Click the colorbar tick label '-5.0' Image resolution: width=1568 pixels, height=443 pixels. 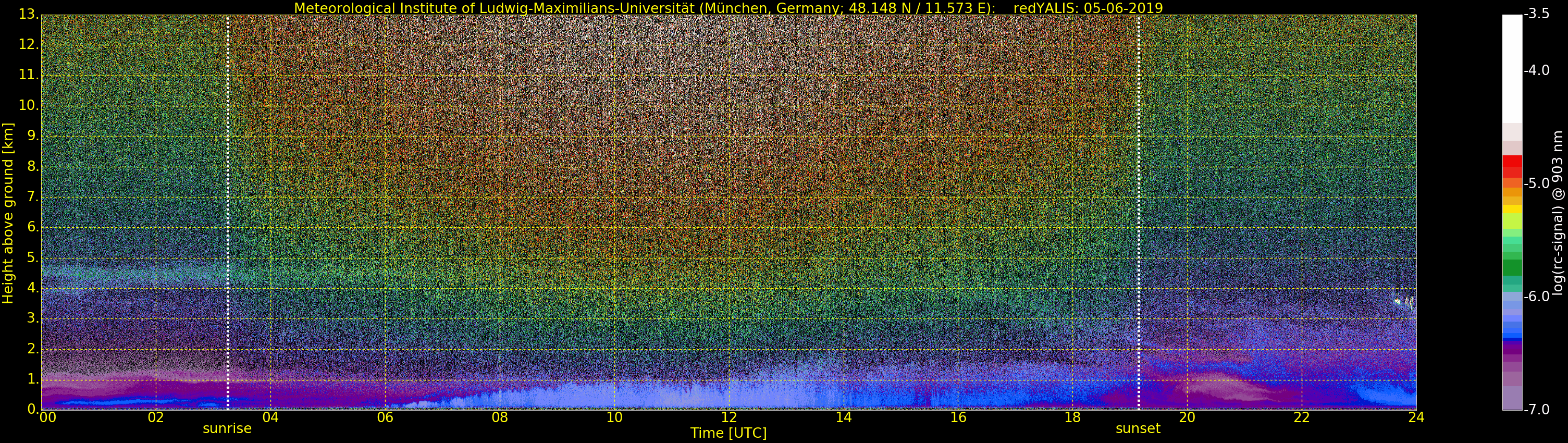click(1537, 184)
